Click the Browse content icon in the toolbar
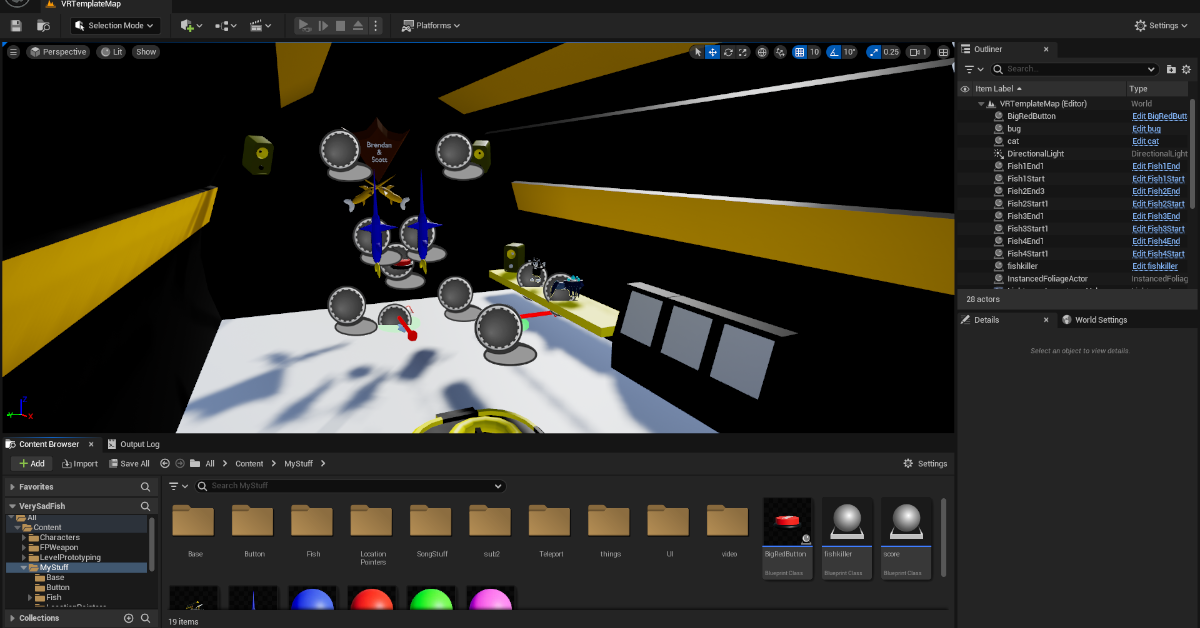 pyautogui.click(x=43, y=25)
